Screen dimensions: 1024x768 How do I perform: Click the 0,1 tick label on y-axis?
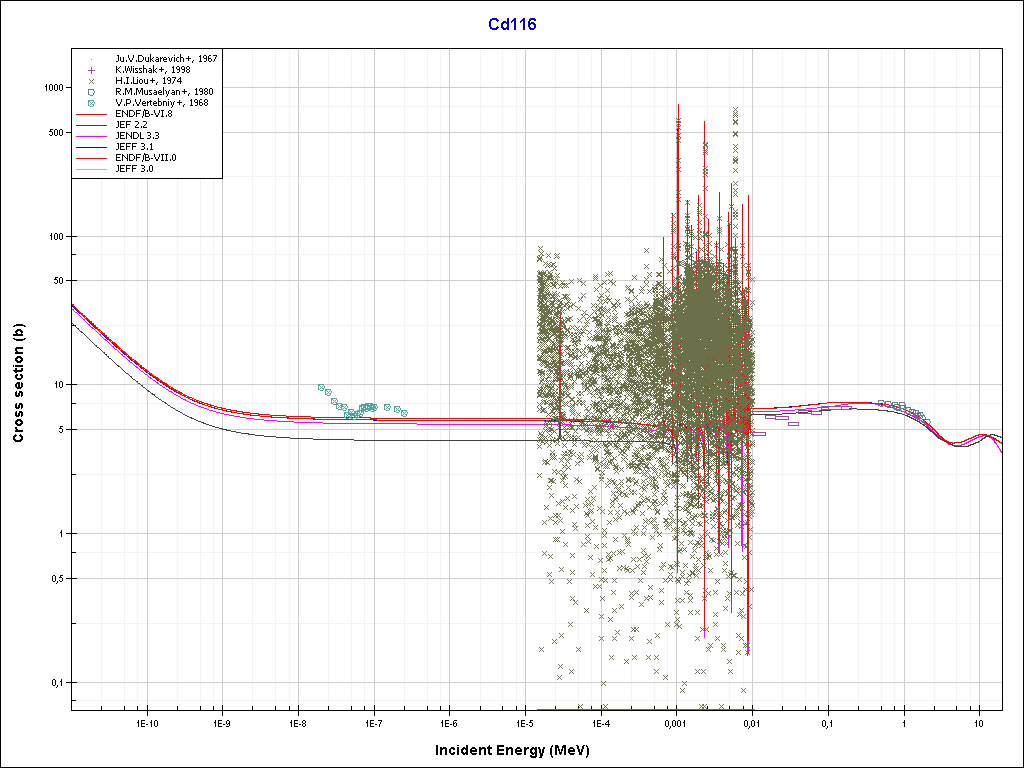pos(57,683)
